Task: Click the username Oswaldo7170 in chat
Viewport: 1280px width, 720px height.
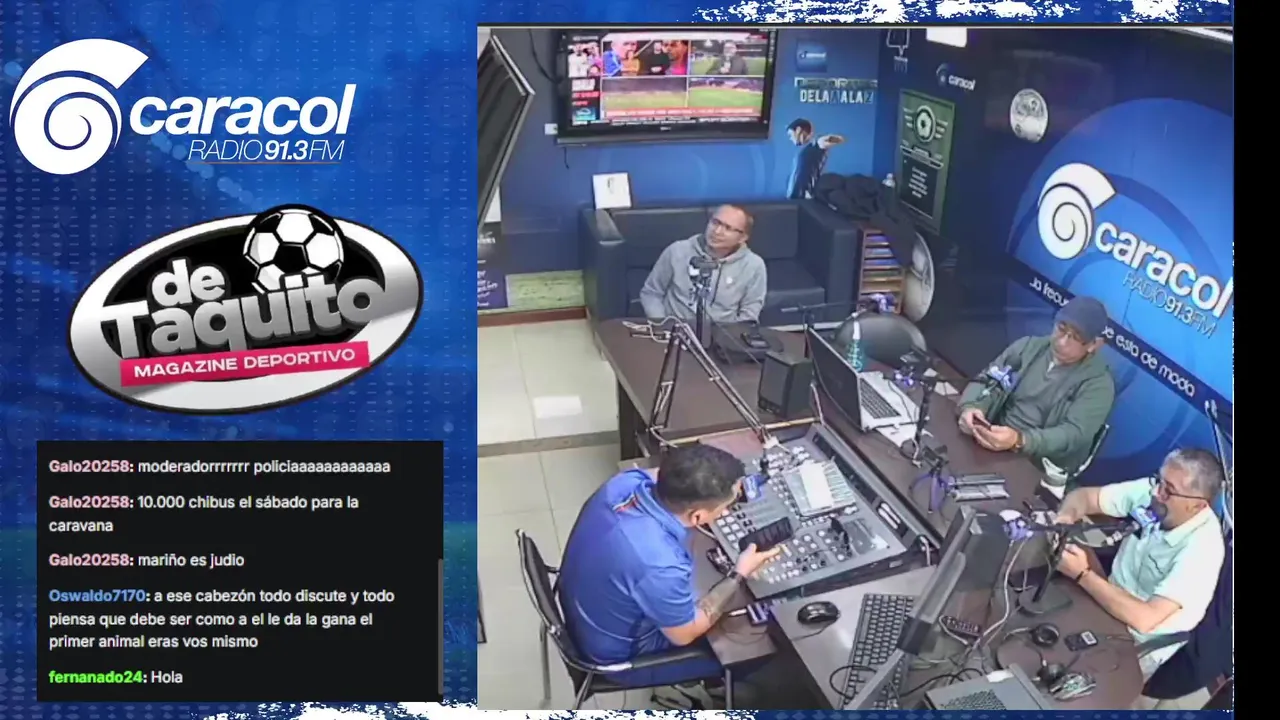Action: (x=95, y=595)
